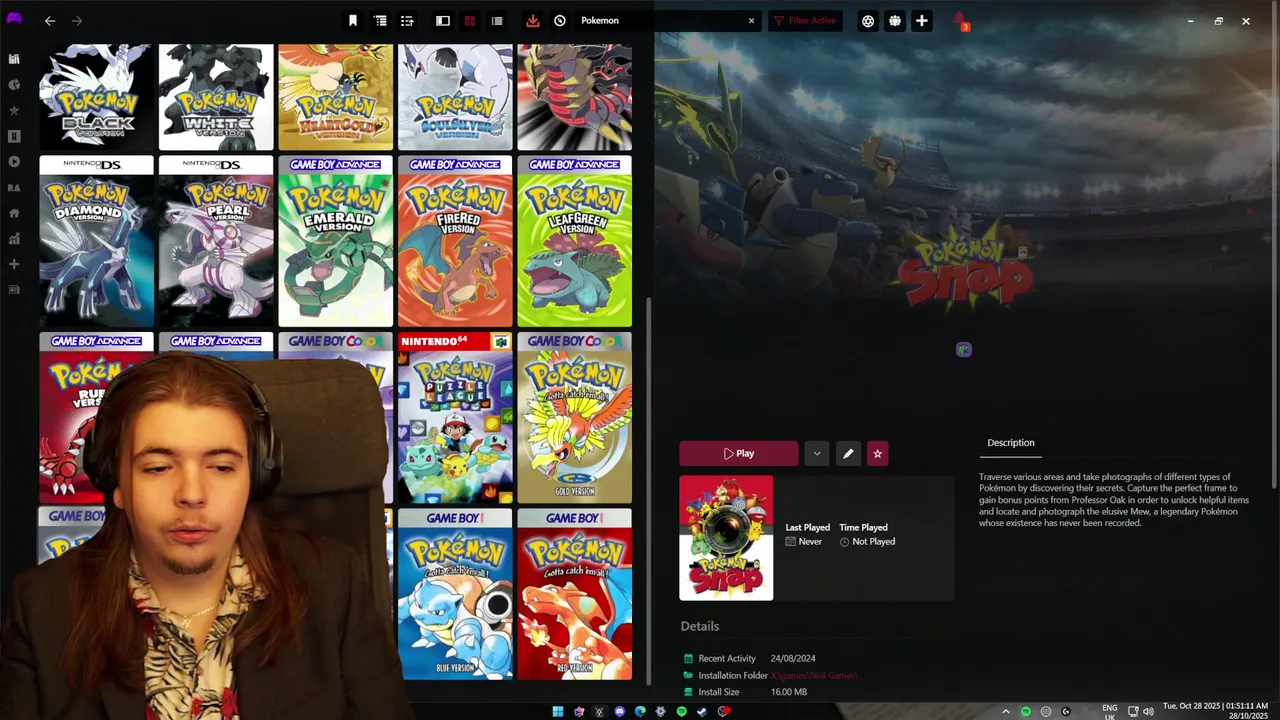1280x720 pixels.
Task: Edit game with pencil icon
Action: pos(848,454)
